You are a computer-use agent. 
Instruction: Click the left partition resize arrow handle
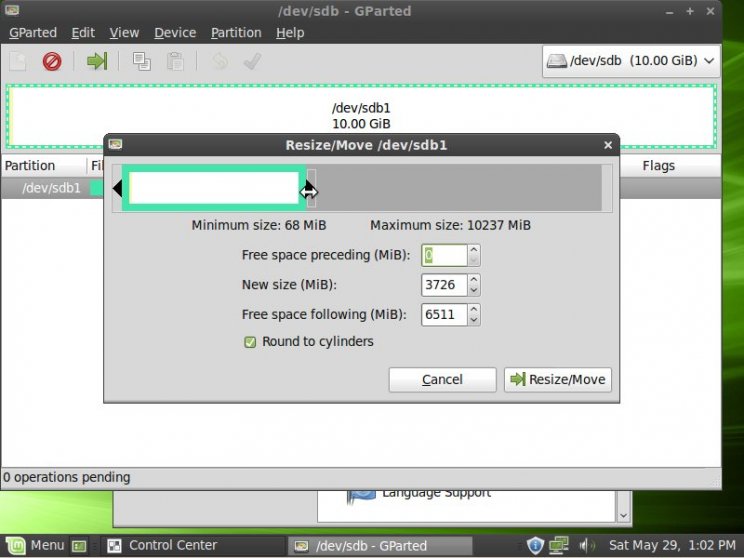(x=117, y=188)
